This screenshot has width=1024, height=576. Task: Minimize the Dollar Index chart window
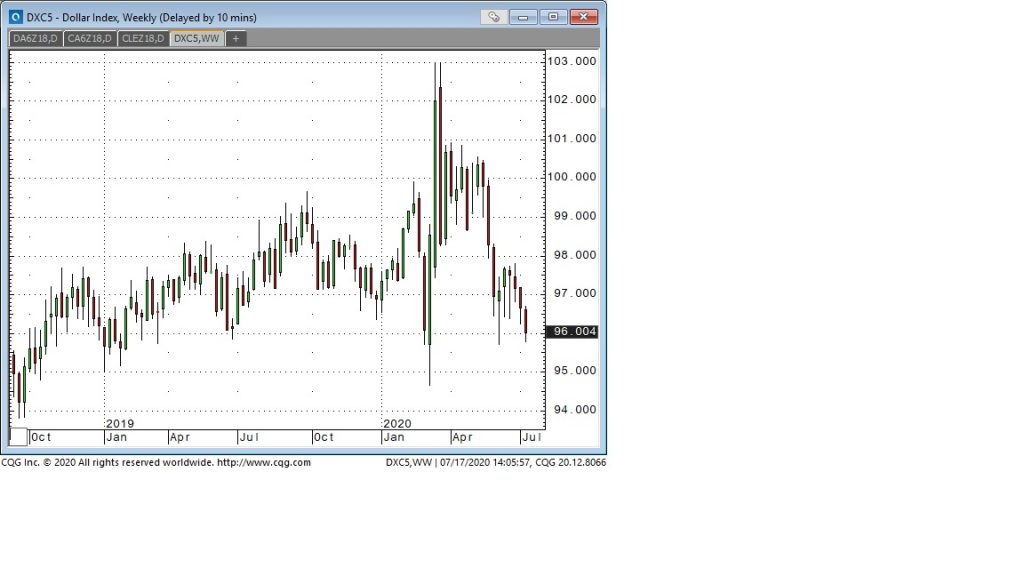[523, 17]
